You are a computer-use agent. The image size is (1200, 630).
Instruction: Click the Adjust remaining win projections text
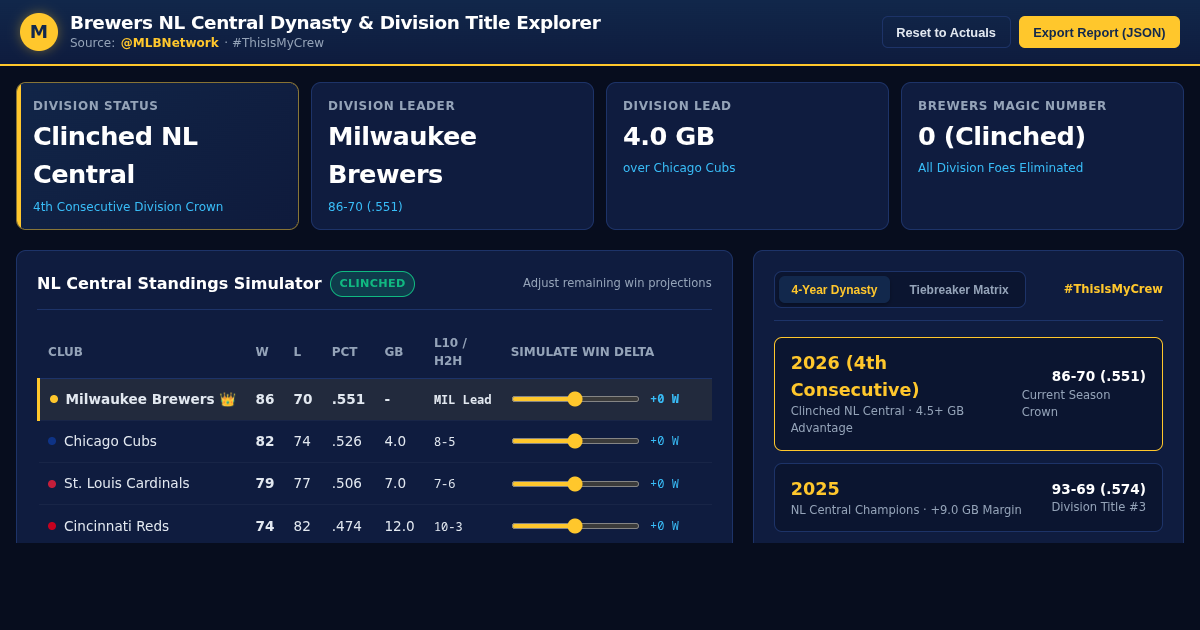(617, 283)
